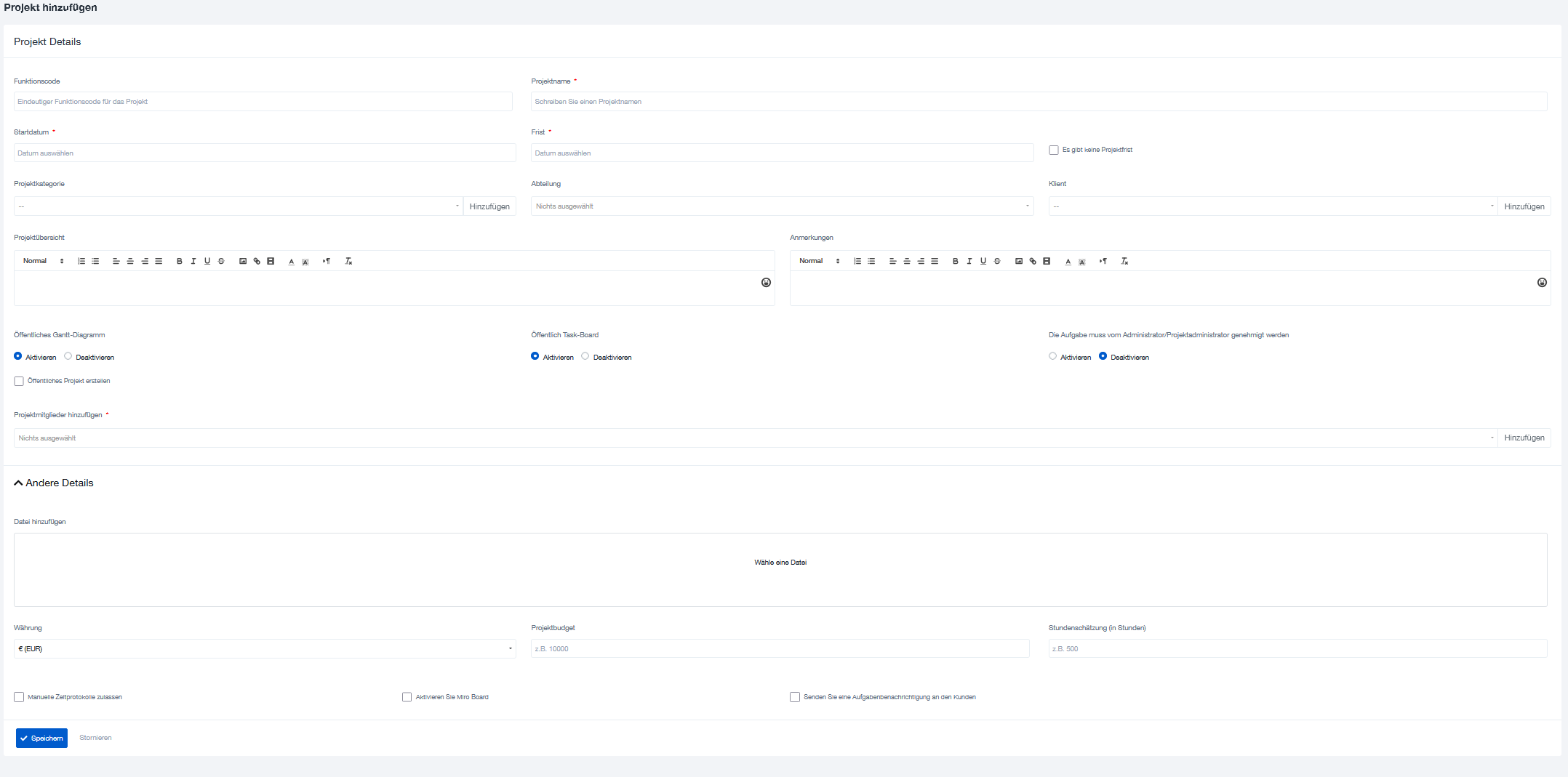
Task: Click the Speichern button
Action: (x=41, y=738)
